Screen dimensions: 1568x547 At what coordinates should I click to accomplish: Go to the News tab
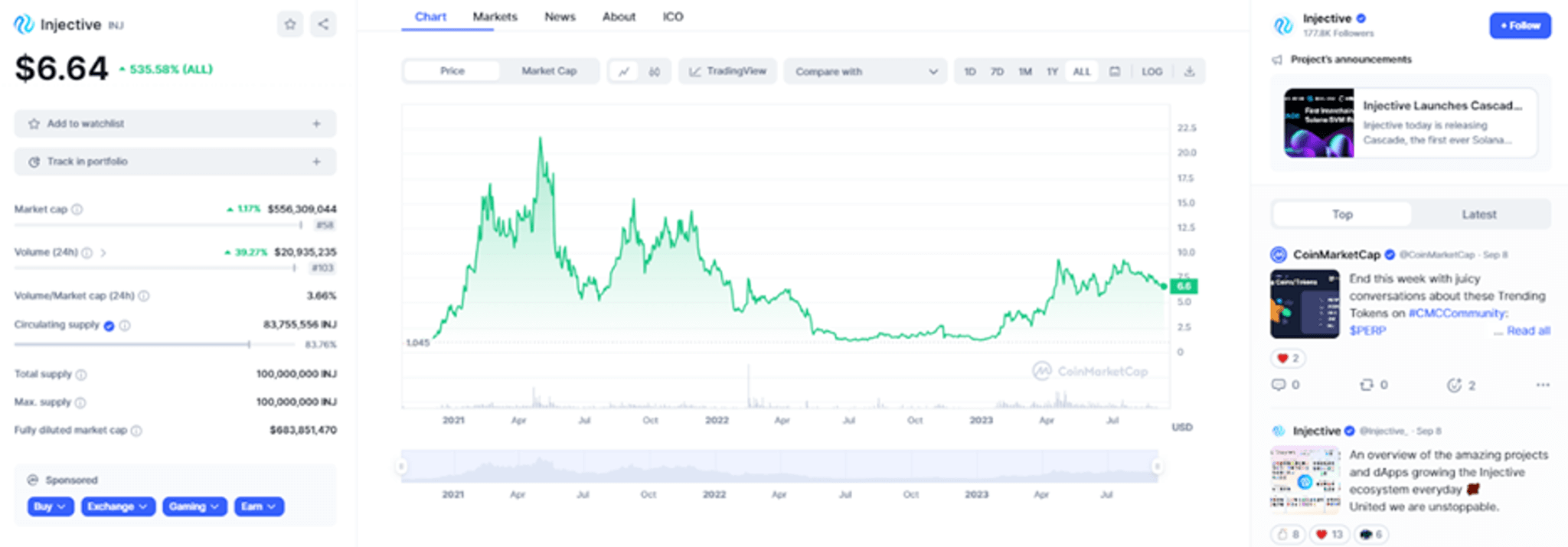tap(560, 17)
